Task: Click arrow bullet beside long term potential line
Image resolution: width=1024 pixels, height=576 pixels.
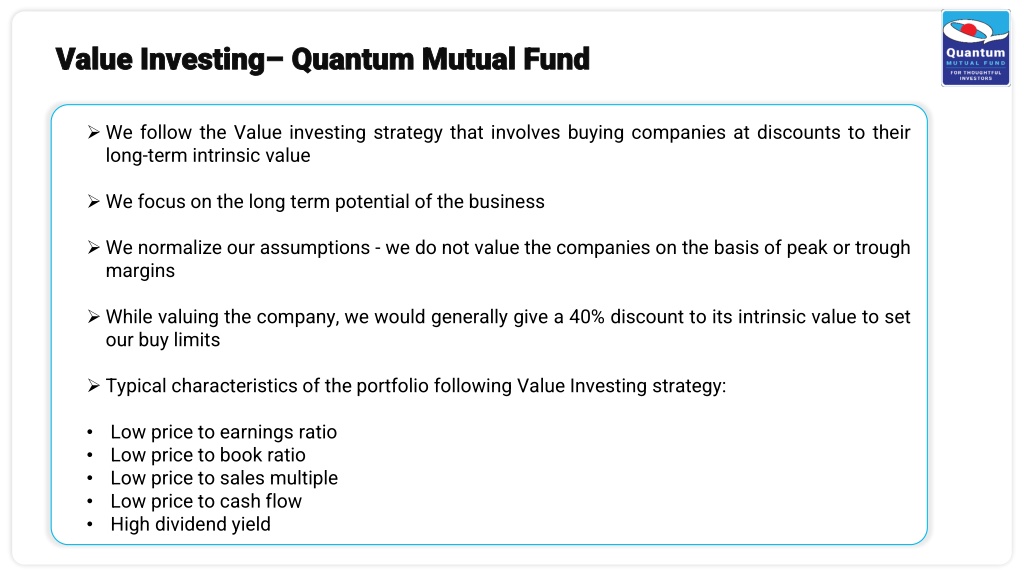Action: pyautogui.click(x=93, y=202)
